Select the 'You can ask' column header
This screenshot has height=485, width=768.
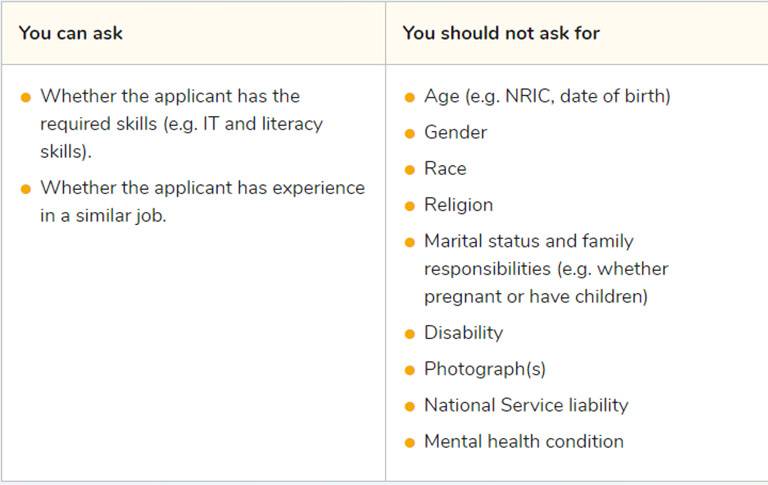pos(71,33)
